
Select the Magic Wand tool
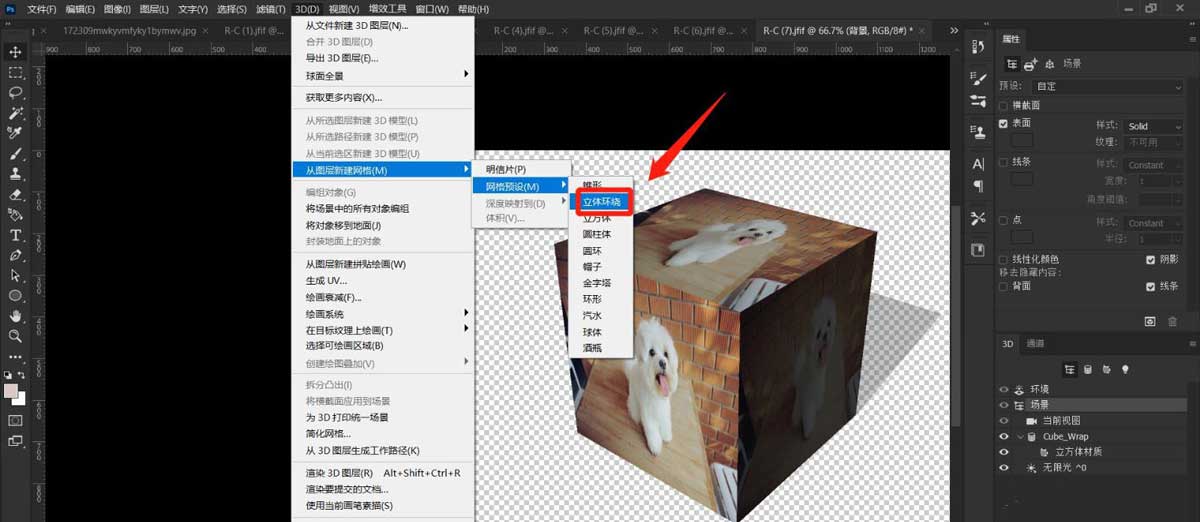click(x=16, y=113)
